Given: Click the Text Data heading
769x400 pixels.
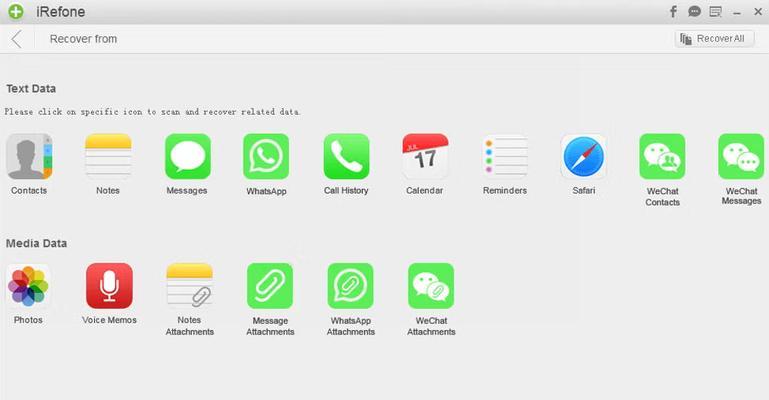Looking at the screenshot, I should pyautogui.click(x=31, y=89).
